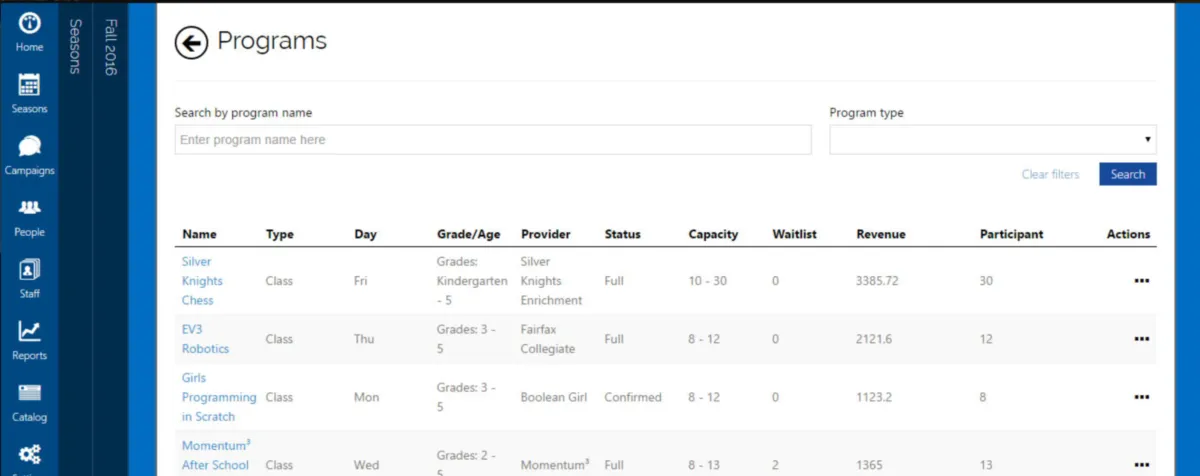Open the Staff badge icon

[29, 270]
